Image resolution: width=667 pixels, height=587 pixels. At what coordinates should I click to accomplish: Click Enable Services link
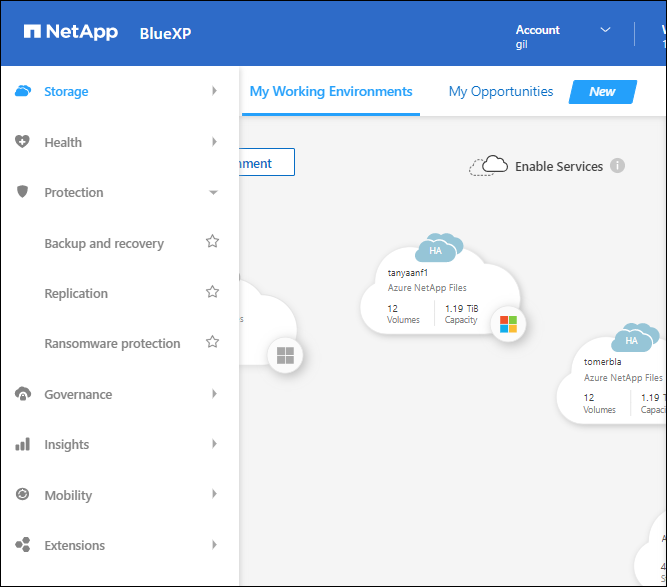coord(558,166)
